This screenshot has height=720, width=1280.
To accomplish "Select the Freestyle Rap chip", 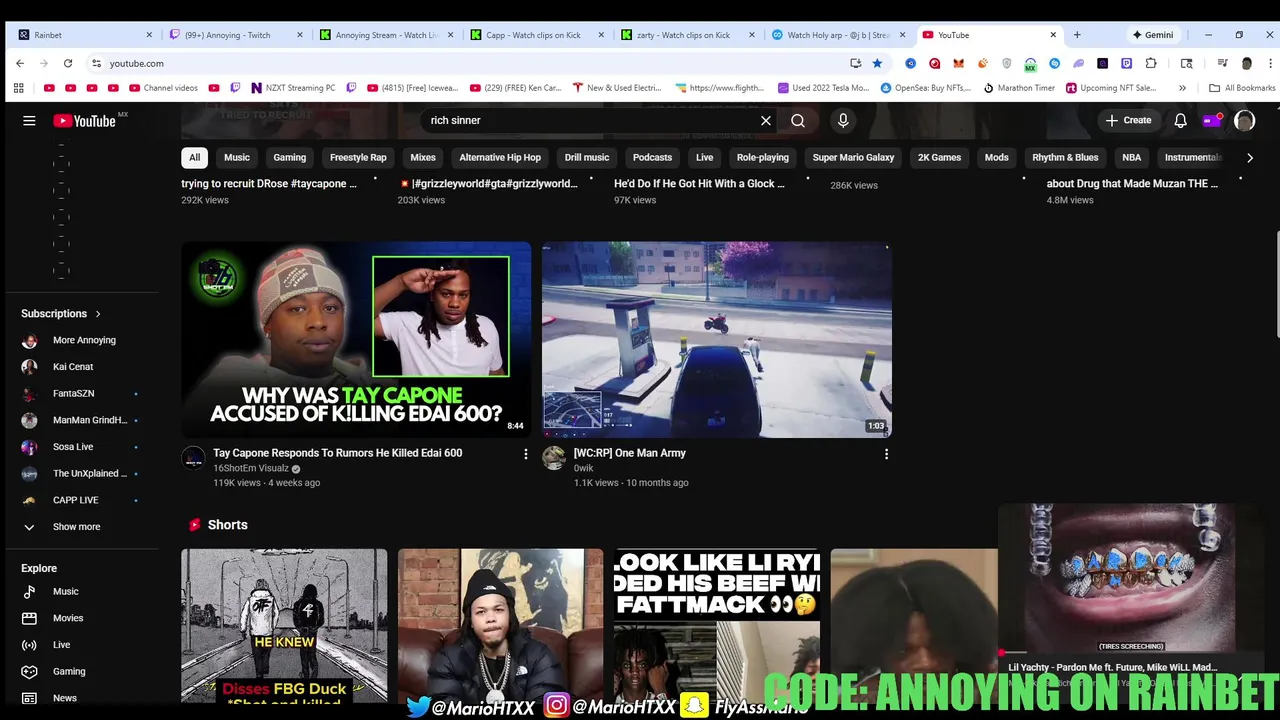I will [x=358, y=157].
